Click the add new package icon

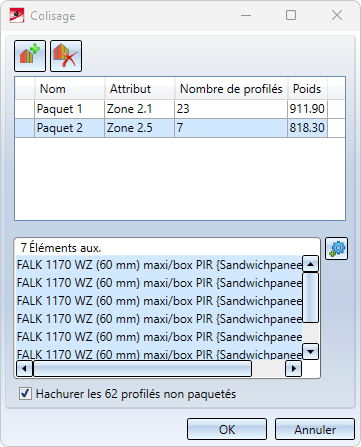tap(30, 56)
